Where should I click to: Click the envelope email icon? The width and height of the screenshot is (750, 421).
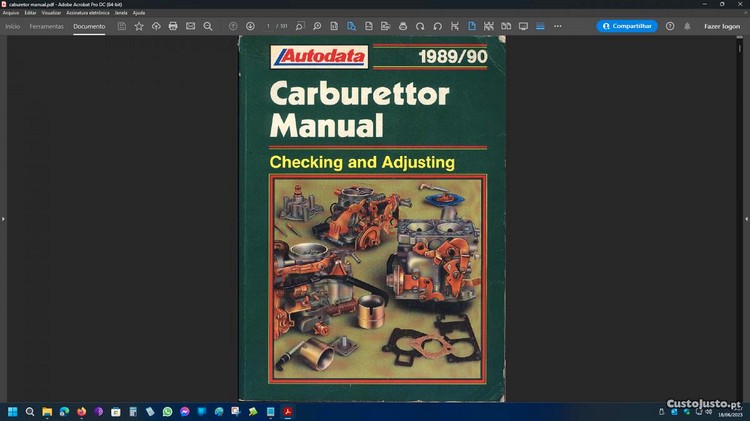(x=190, y=26)
